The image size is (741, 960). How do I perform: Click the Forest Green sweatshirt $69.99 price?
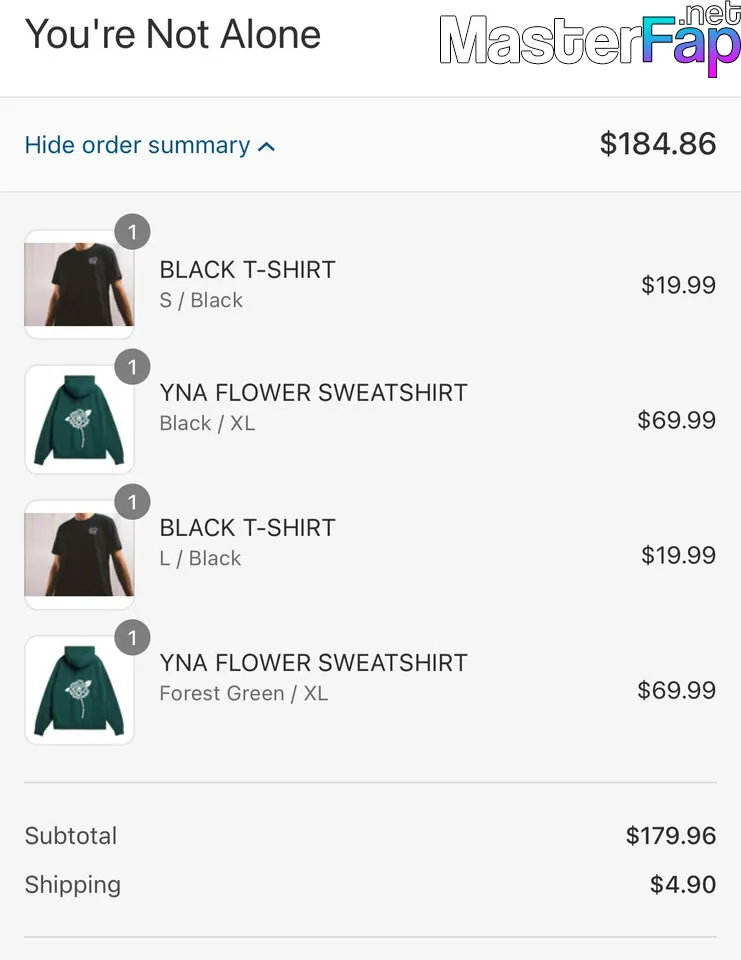coord(676,690)
